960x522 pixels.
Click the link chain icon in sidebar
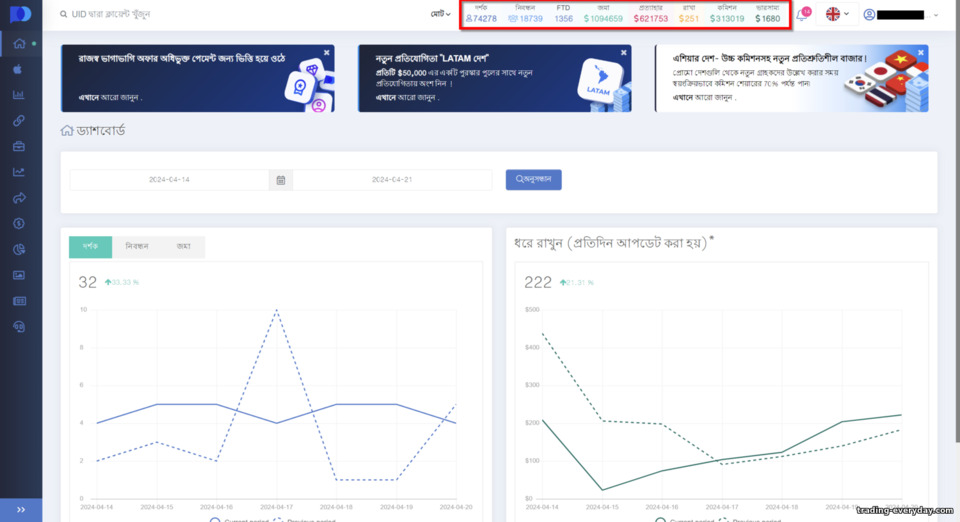pos(19,121)
